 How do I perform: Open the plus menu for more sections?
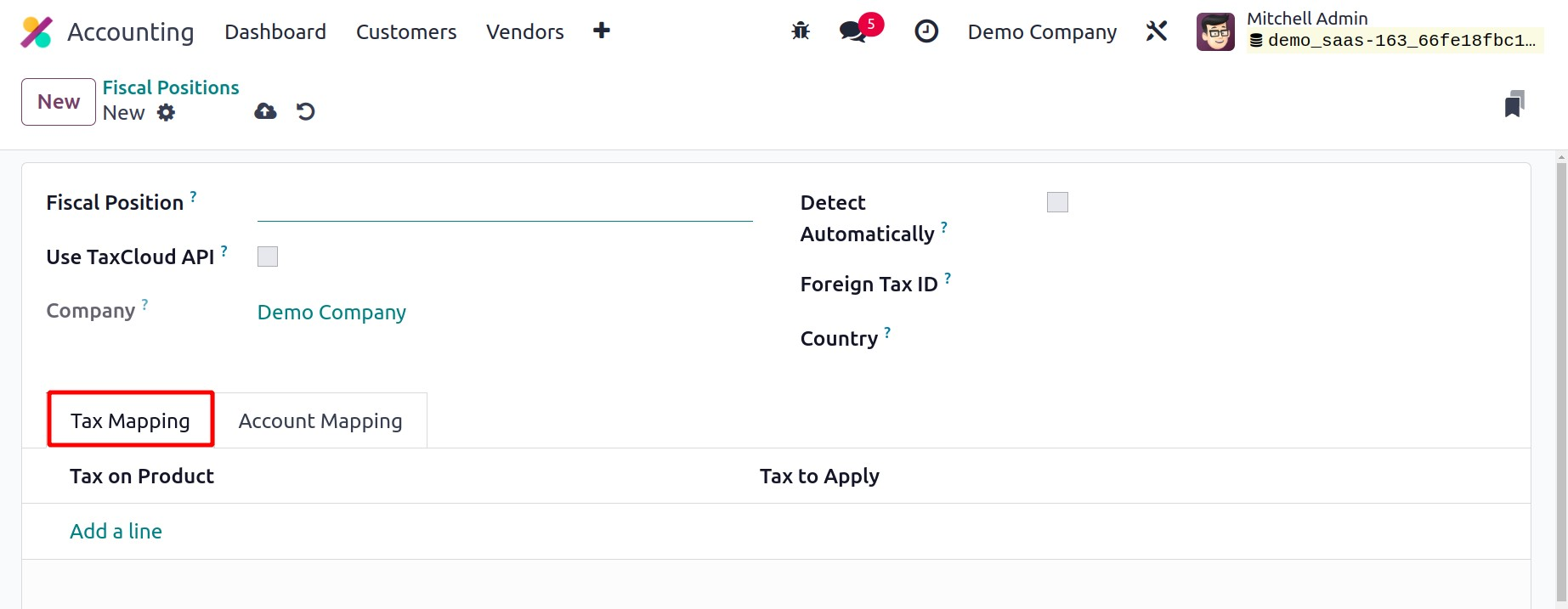(602, 31)
